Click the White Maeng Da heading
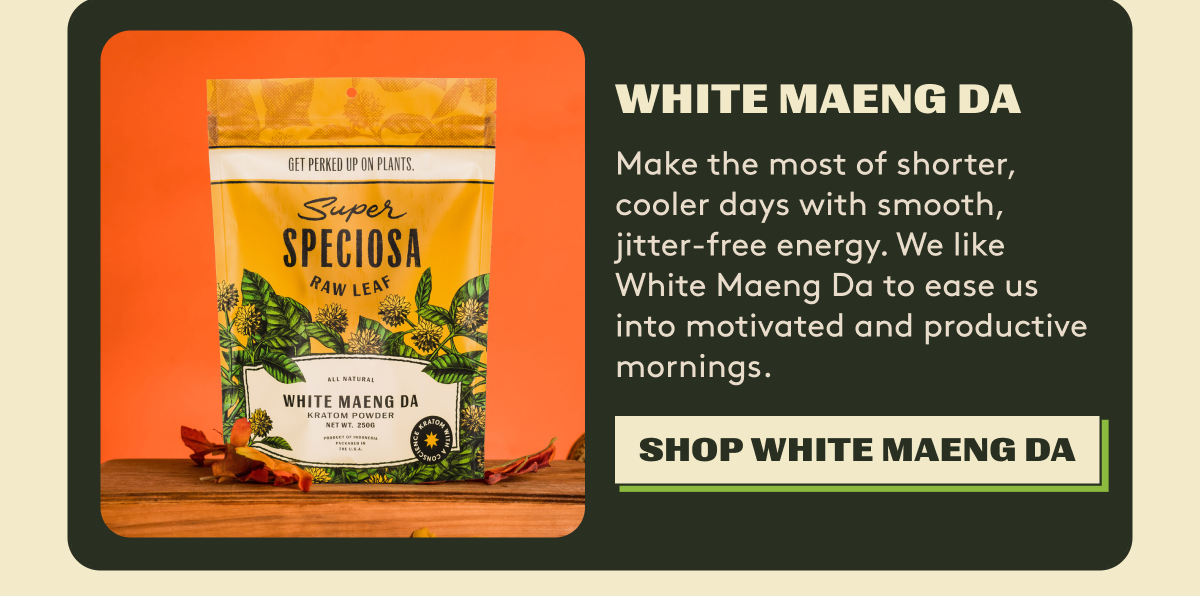The width and height of the screenshot is (1200, 596). (x=817, y=99)
